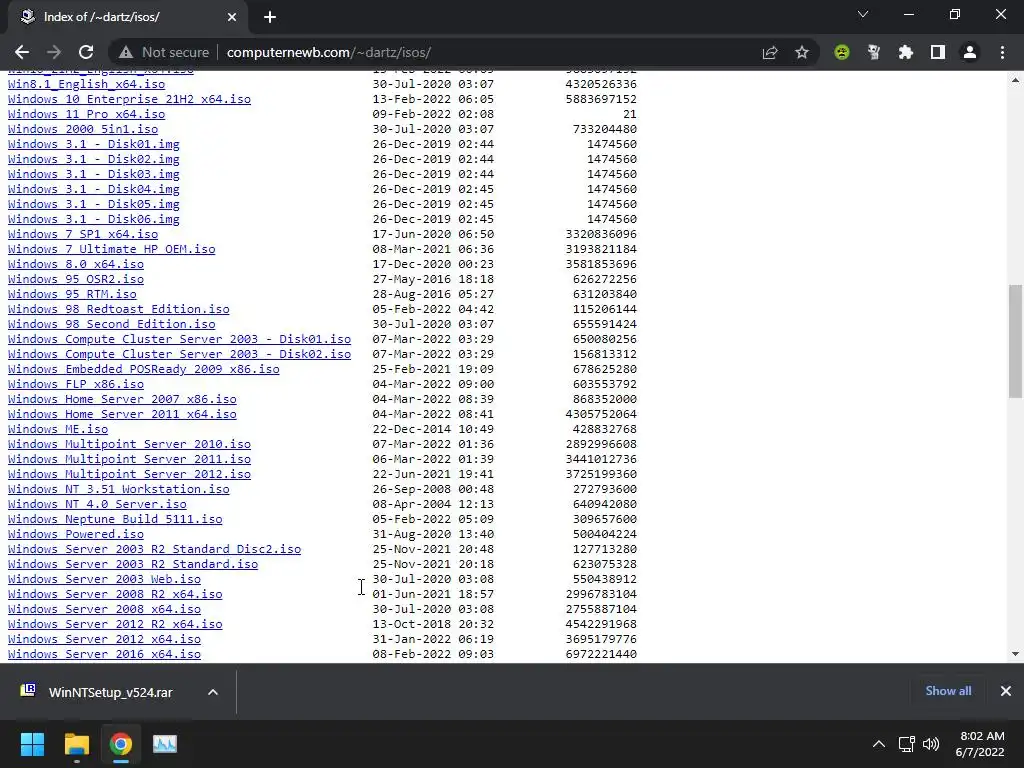1024x768 pixels.
Task: Open File Explorer from the taskbar
Action: pyautogui.click(x=76, y=744)
